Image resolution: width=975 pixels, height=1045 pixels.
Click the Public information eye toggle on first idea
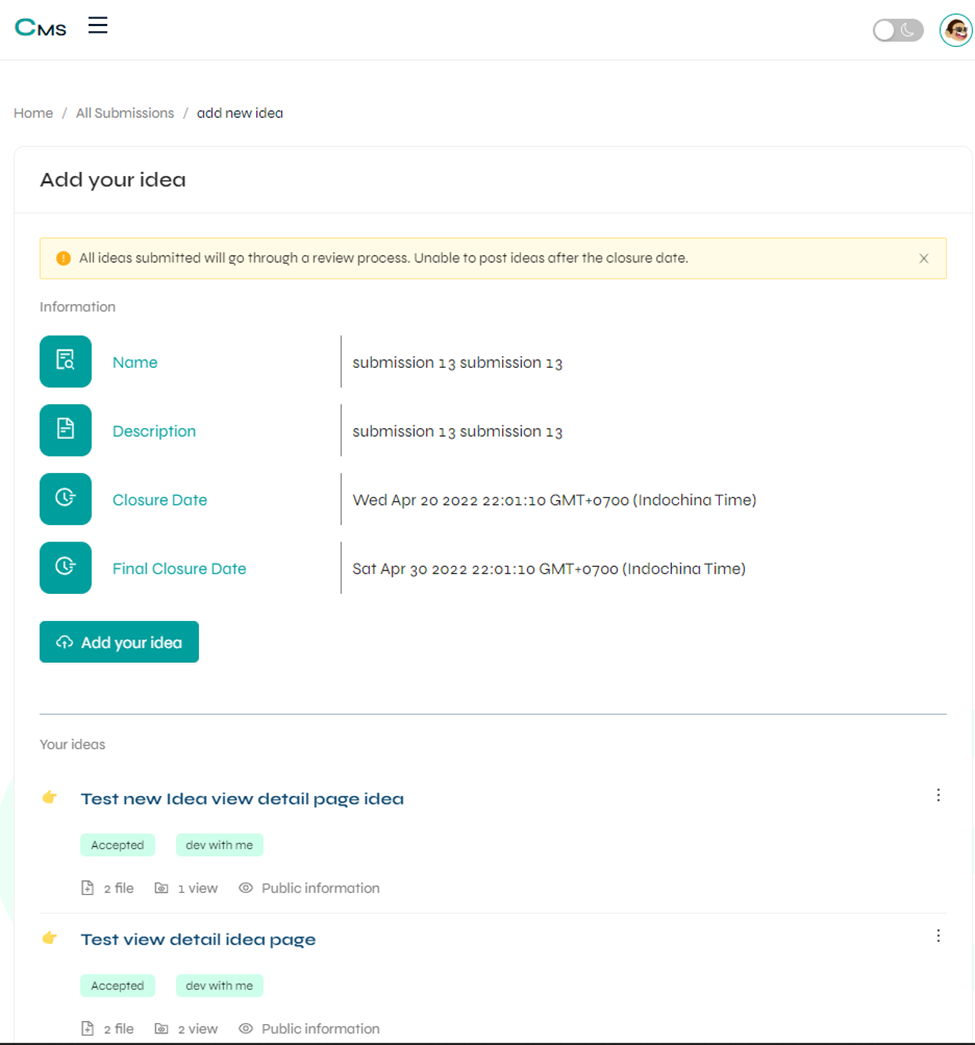(x=245, y=887)
